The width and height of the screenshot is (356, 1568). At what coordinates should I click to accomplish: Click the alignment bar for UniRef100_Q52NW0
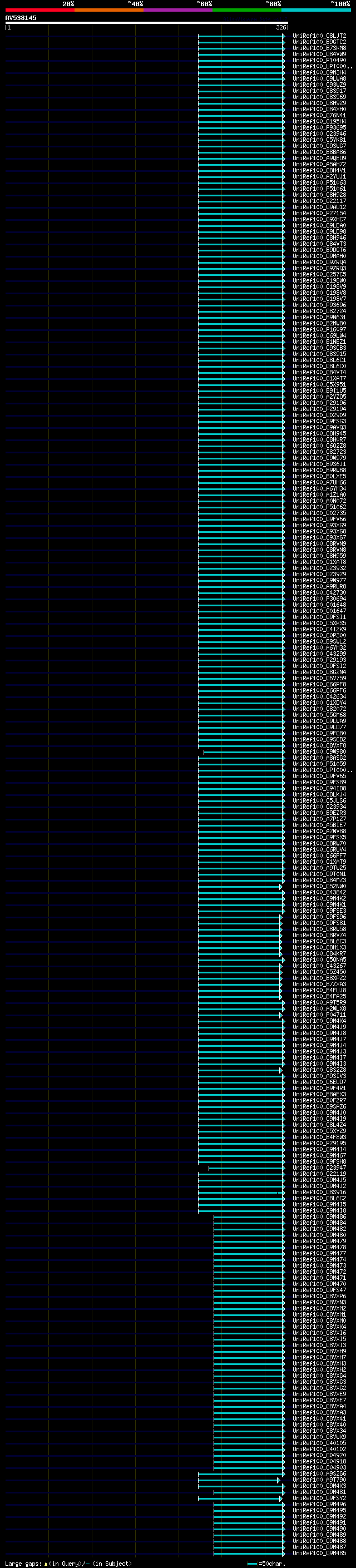(240, 886)
